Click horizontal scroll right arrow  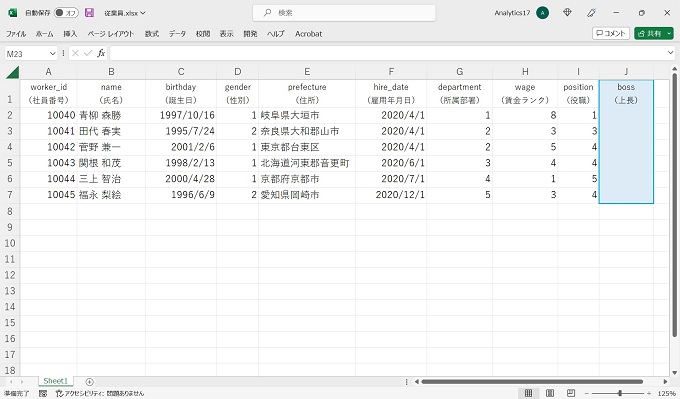665,382
